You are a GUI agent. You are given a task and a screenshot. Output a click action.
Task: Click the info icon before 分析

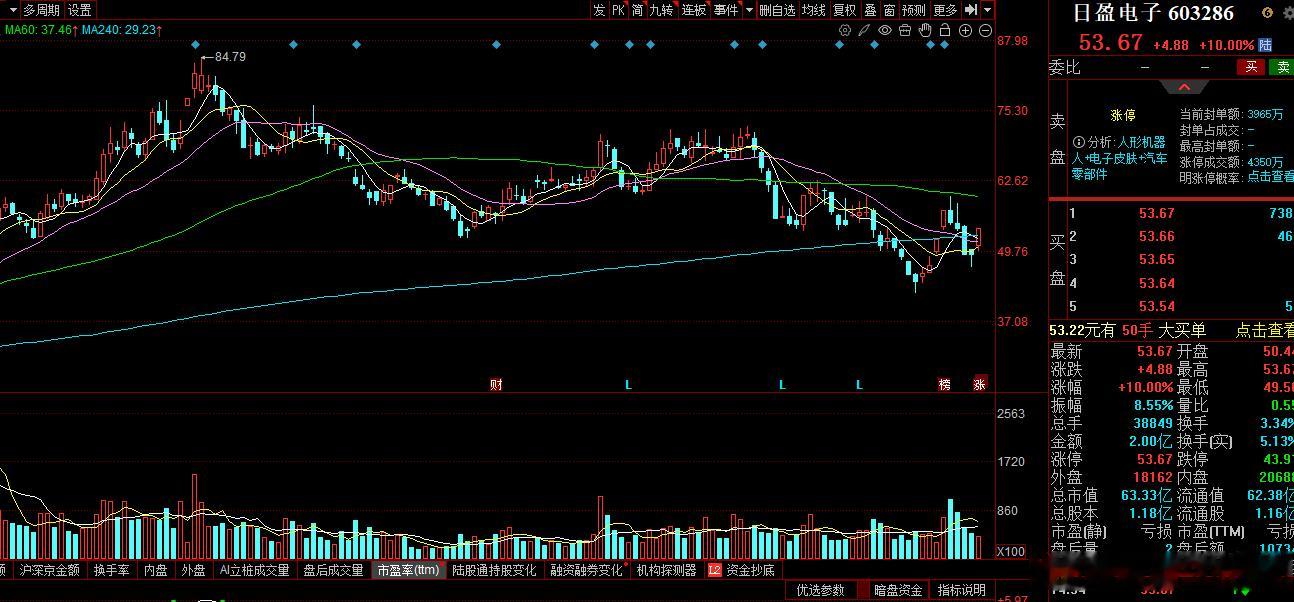pos(1079,142)
